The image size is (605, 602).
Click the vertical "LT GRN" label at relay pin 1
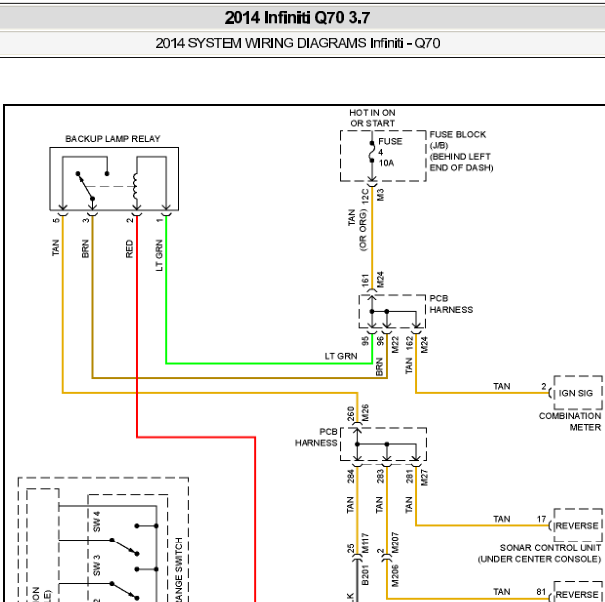[x=159, y=255]
